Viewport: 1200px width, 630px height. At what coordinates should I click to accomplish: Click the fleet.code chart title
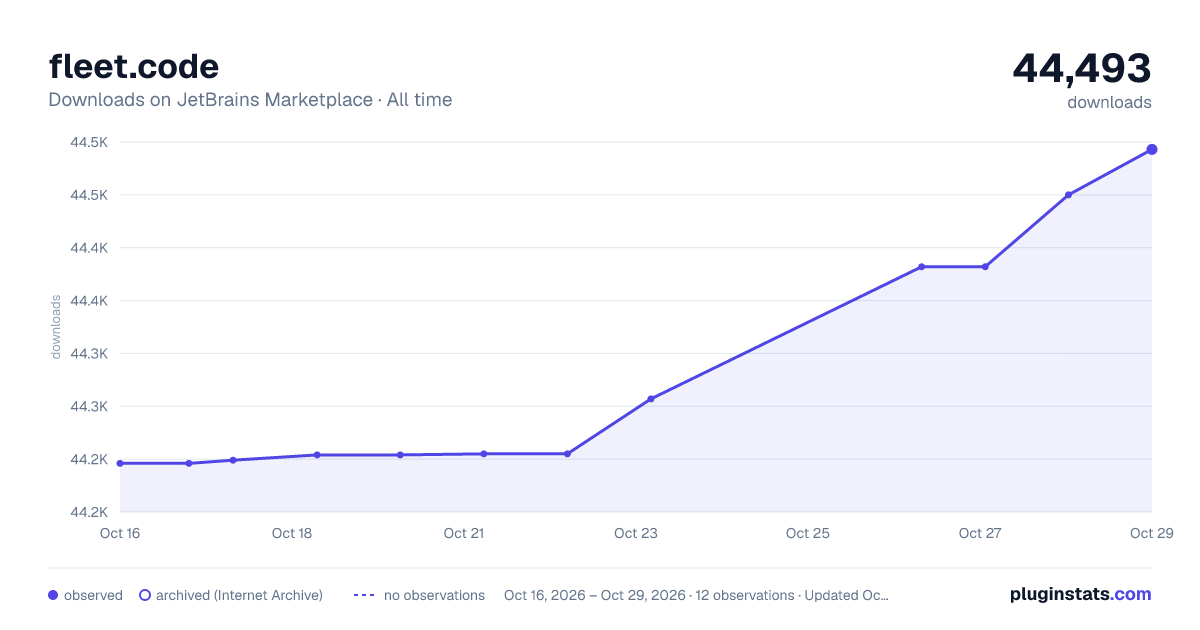134,67
